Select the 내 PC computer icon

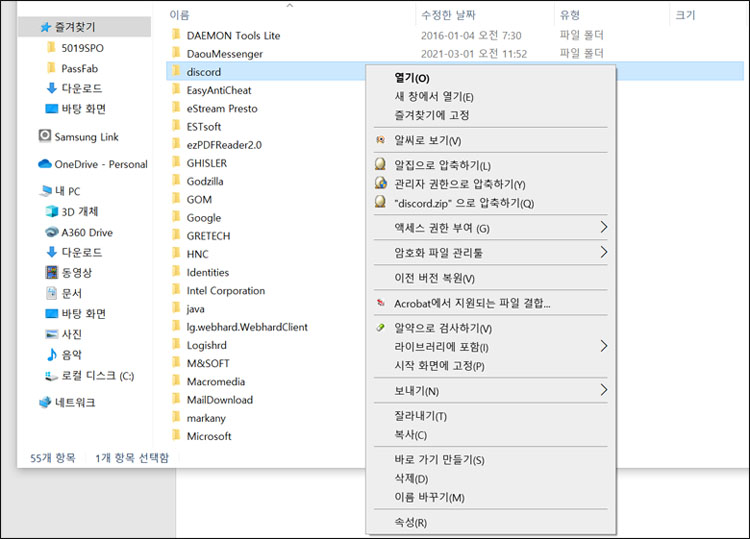point(46,191)
